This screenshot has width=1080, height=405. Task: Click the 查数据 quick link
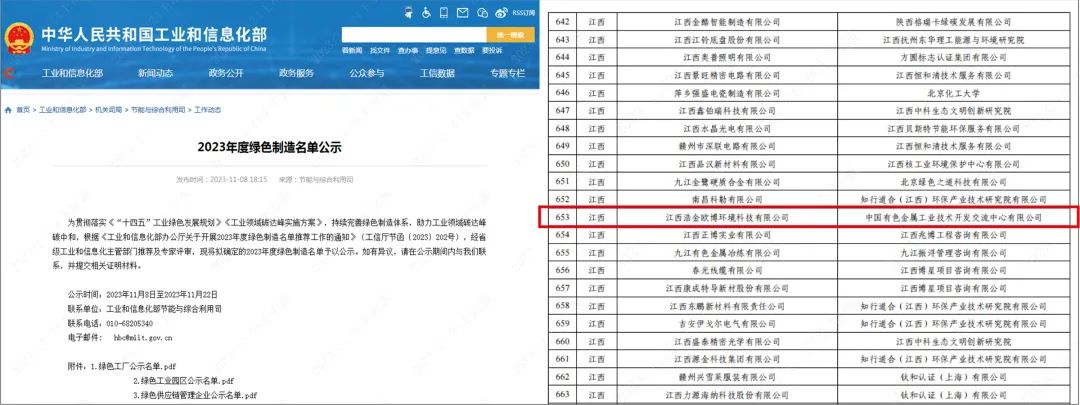click(464, 51)
